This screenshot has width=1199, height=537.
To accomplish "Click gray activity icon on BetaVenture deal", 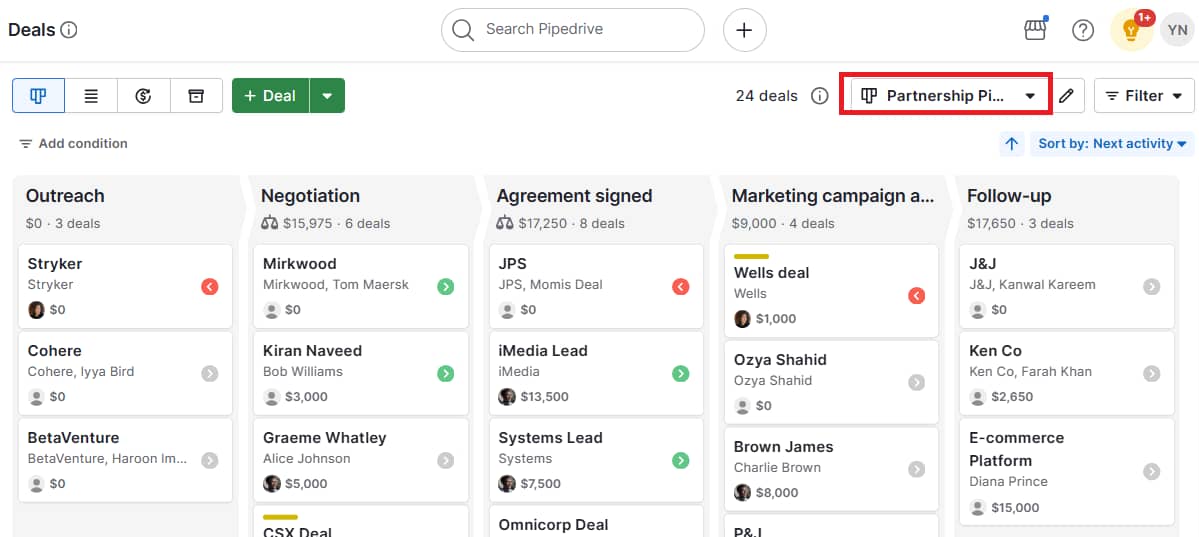I will click(x=210, y=461).
